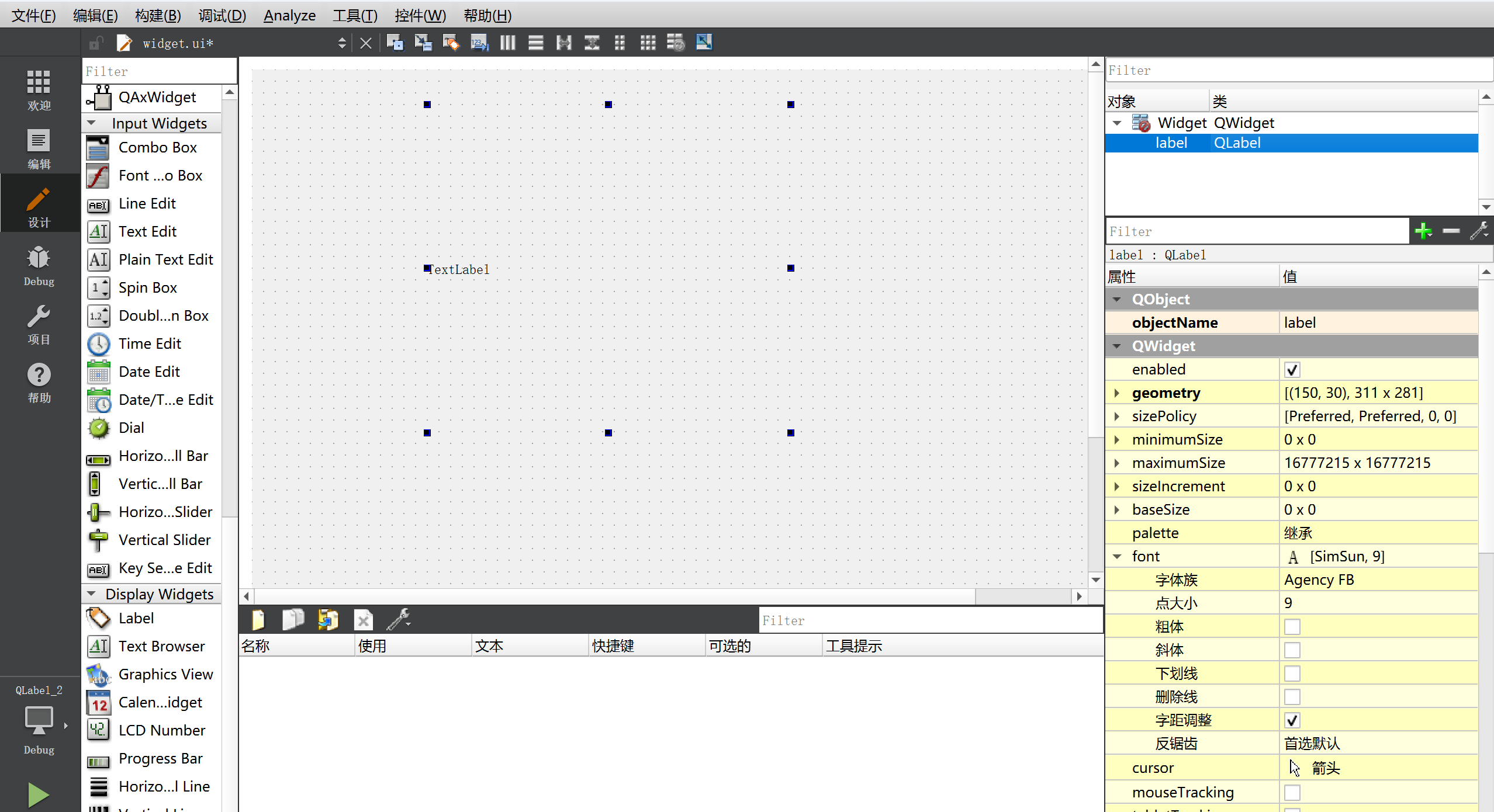
Task: Enable the 粗体 bold checkbox
Action: pos(1292,627)
